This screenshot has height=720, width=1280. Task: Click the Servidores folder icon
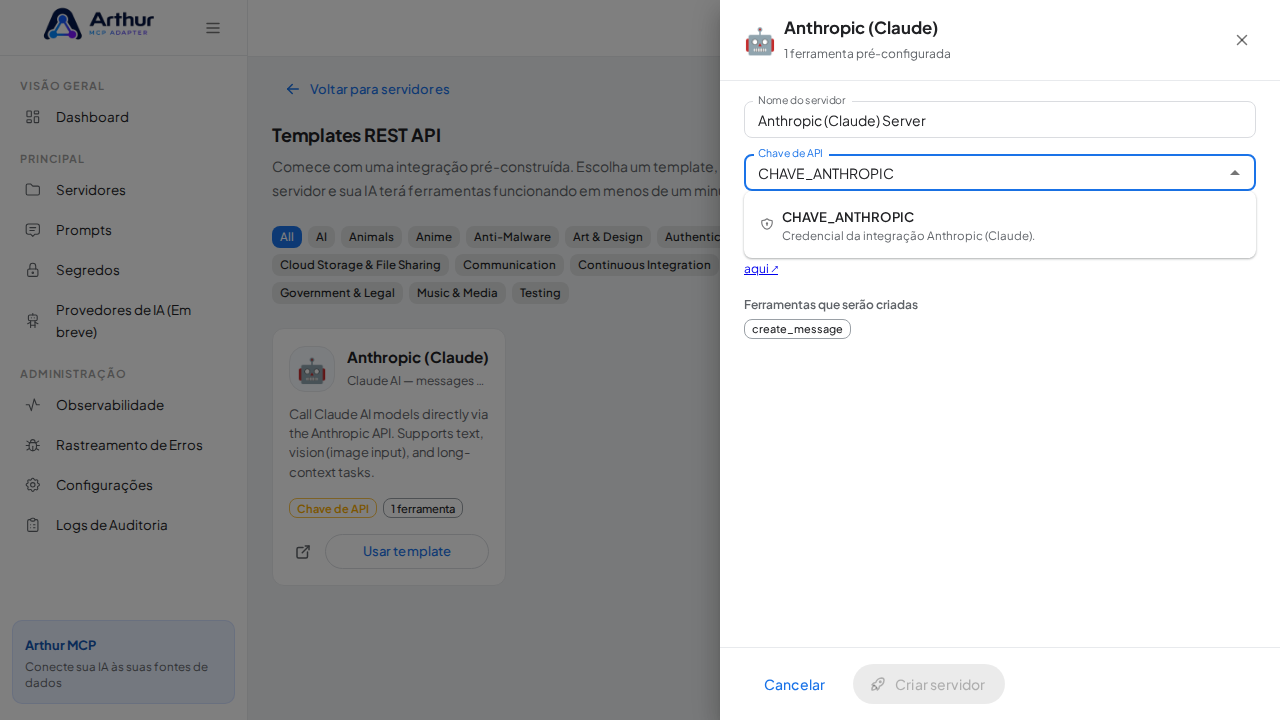click(33, 190)
